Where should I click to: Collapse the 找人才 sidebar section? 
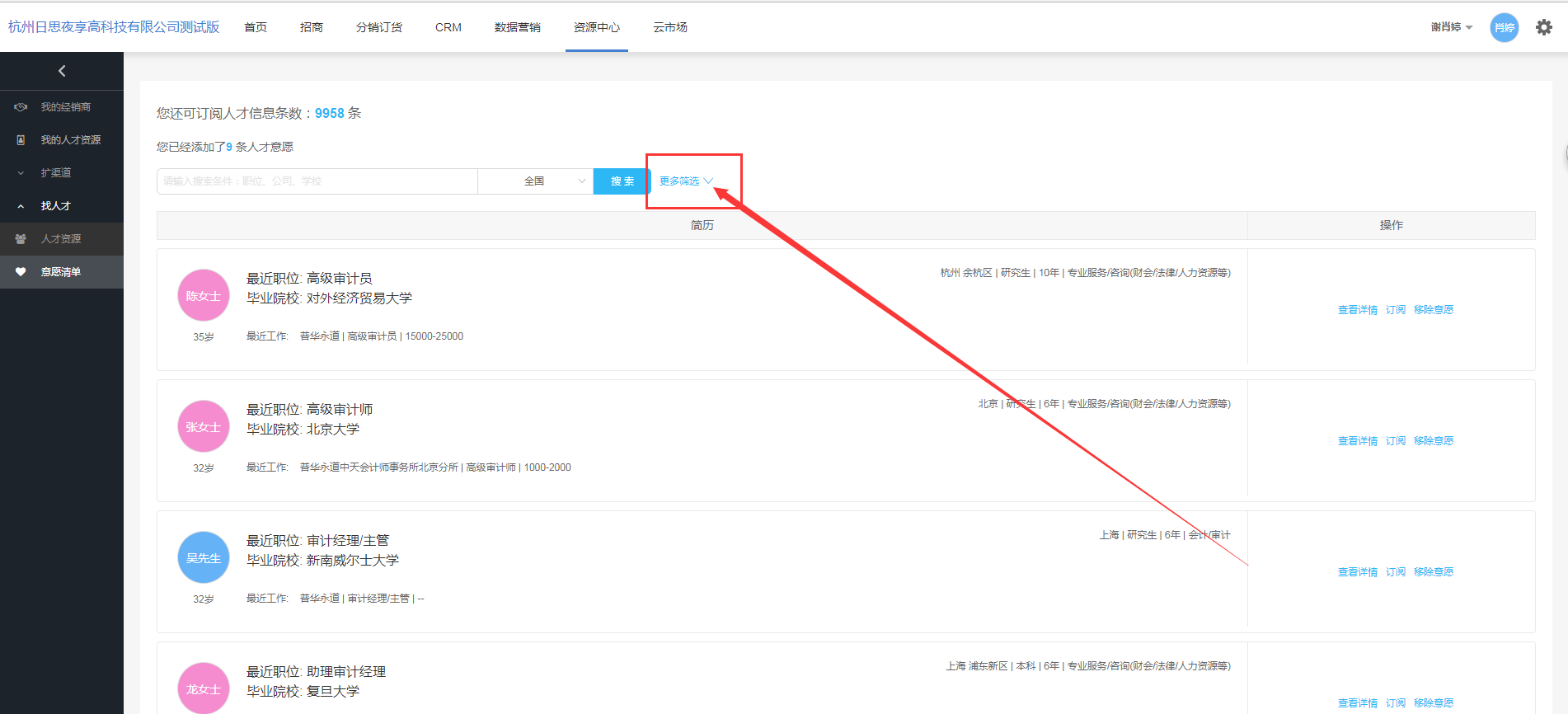tap(21, 206)
